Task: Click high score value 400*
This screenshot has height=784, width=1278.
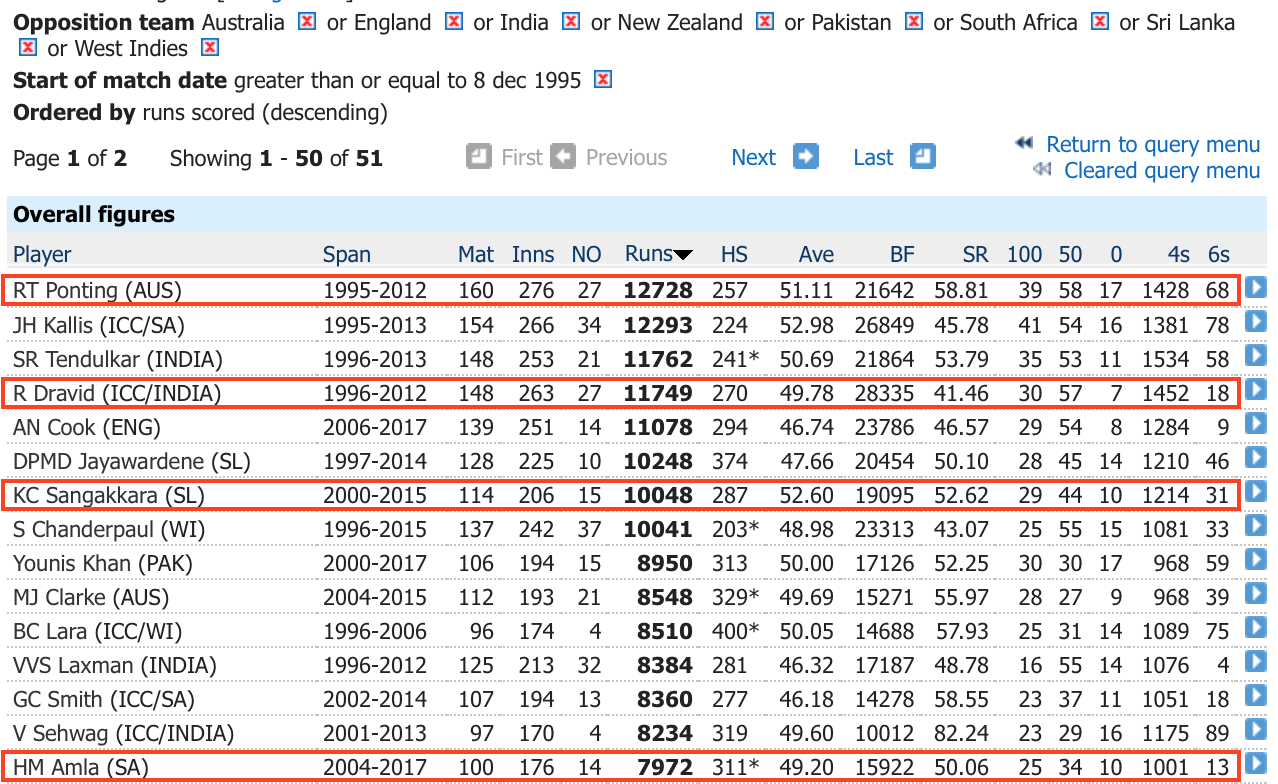Action: click(735, 630)
